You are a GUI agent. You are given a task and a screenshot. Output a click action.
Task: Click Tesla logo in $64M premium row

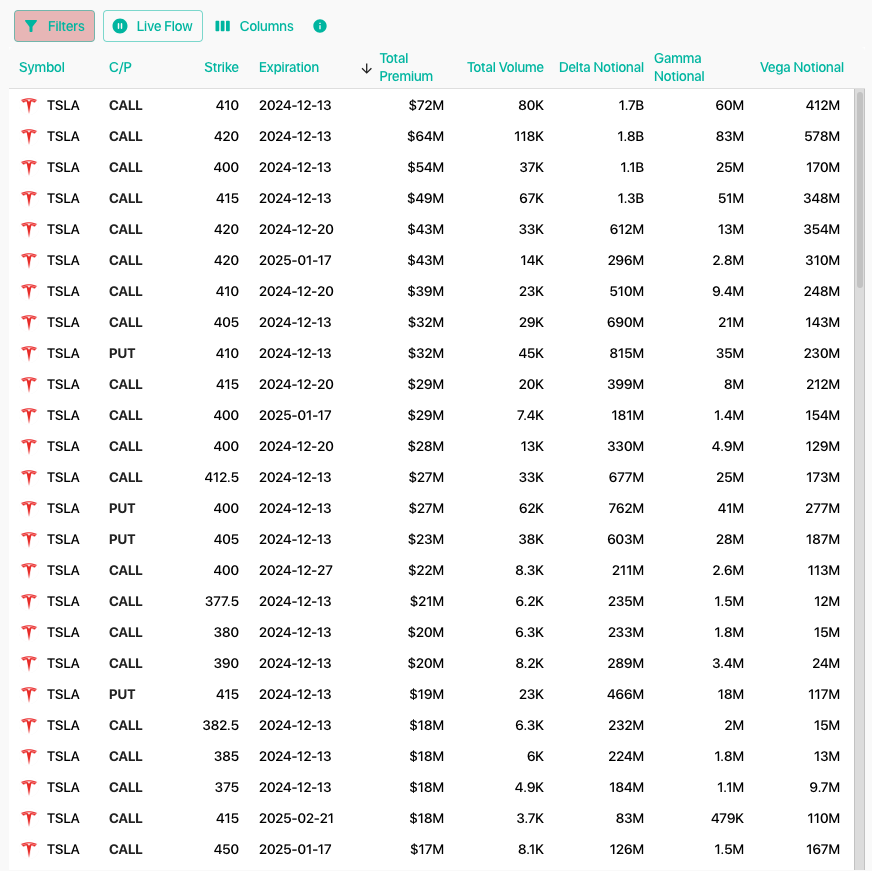(29, 136)
